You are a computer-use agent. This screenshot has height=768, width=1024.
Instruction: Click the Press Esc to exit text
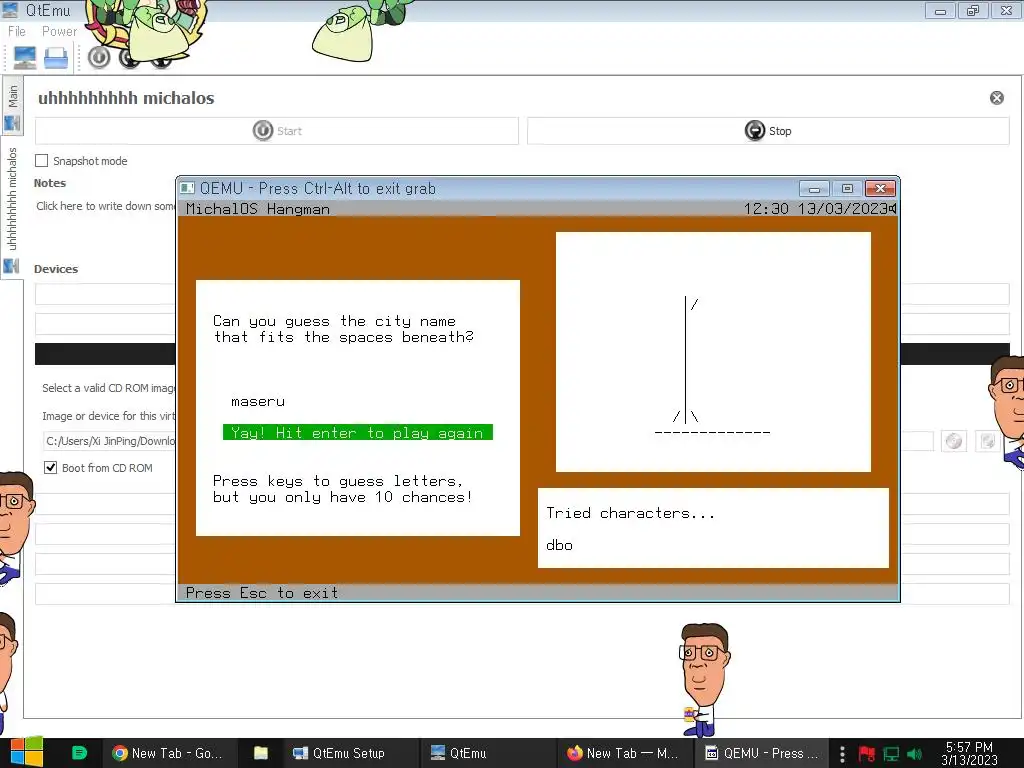[x=262, y=593]
